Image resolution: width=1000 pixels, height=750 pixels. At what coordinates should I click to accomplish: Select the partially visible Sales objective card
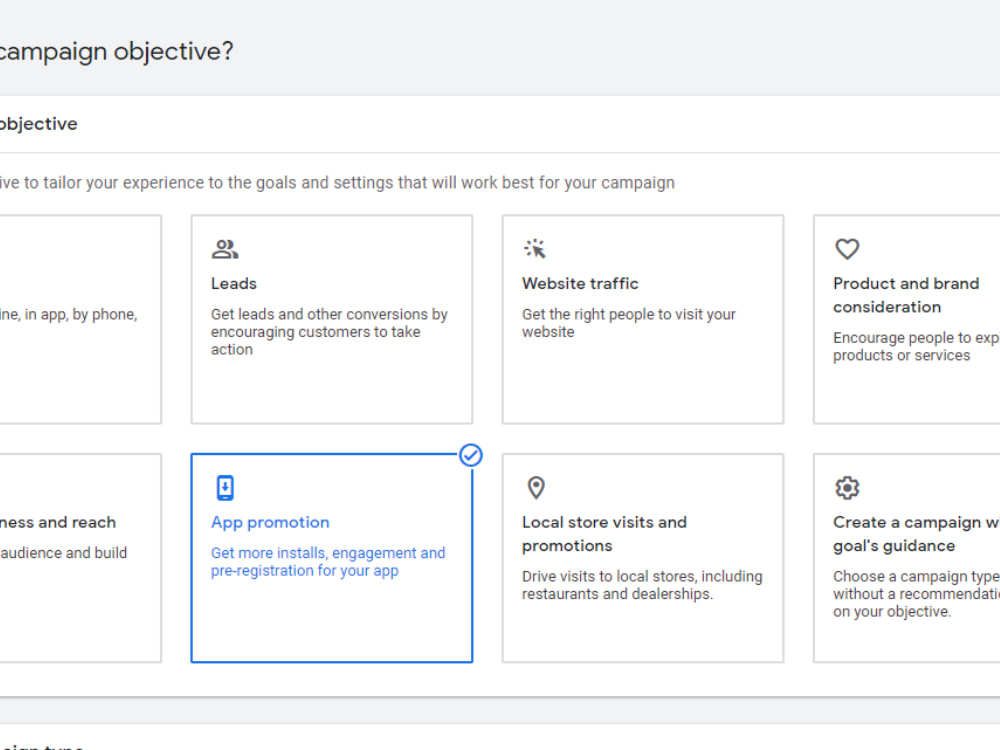coord(80,380)
